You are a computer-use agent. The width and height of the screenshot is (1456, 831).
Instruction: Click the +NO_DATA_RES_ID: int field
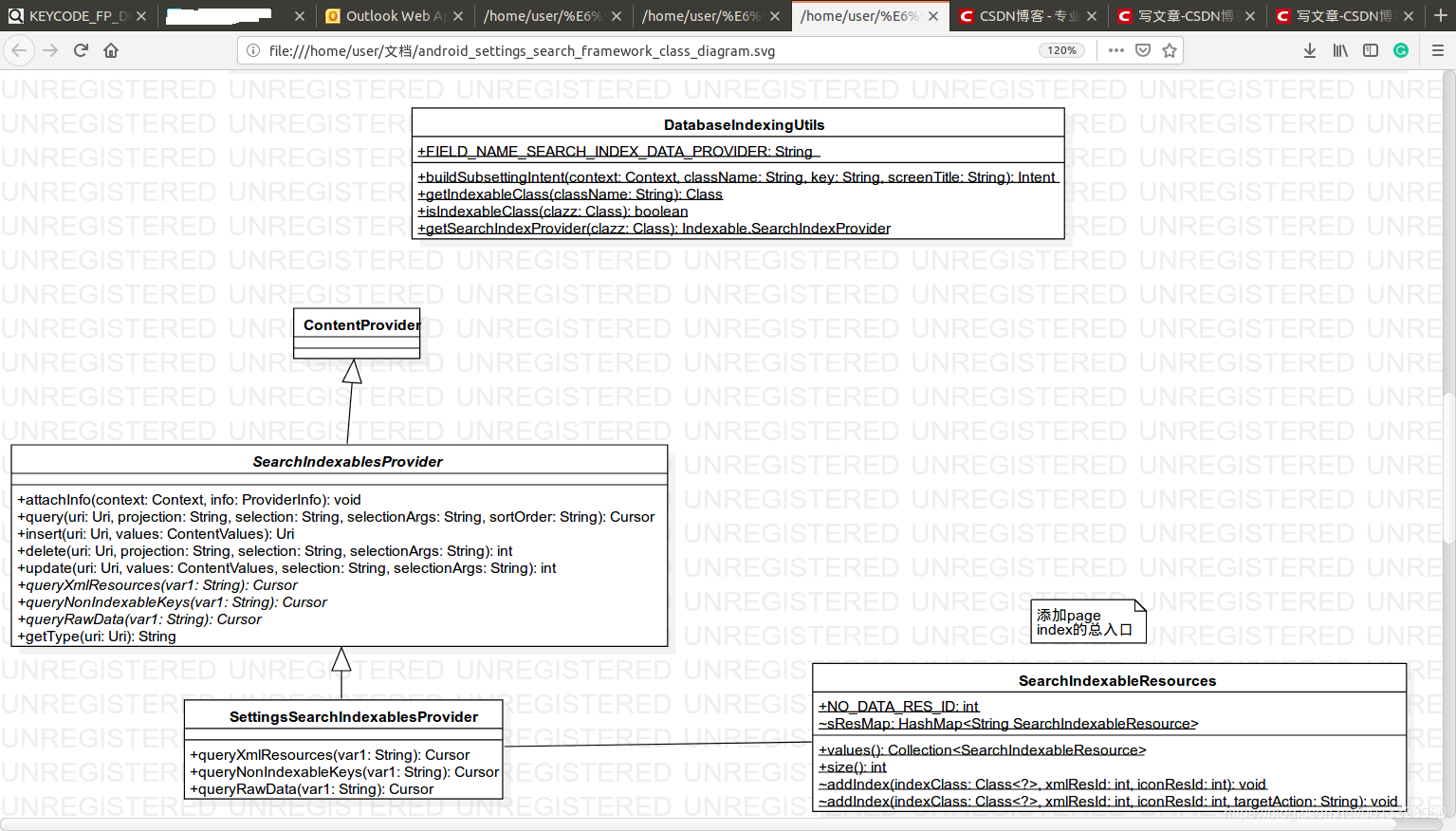pyautogui.click(x=898, y=707)
